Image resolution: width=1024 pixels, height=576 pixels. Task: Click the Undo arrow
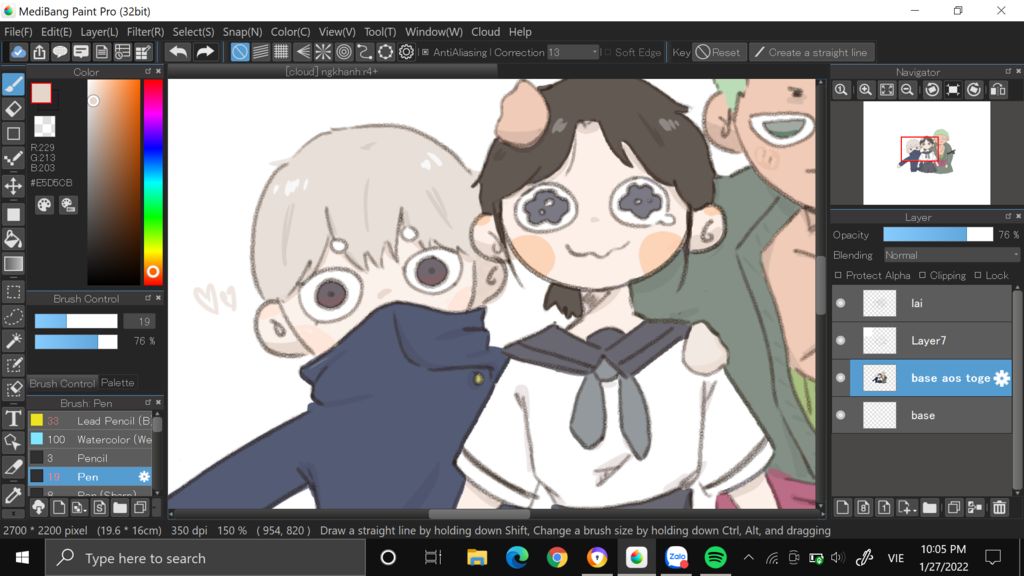pyautogui.click(x=178, y=52)
